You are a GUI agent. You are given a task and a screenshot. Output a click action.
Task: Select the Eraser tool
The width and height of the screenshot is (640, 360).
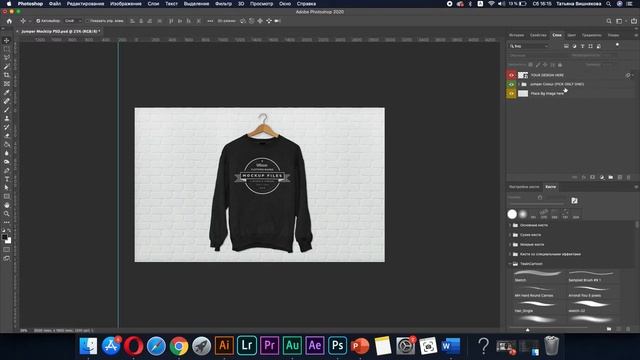(x=7, y=136)
